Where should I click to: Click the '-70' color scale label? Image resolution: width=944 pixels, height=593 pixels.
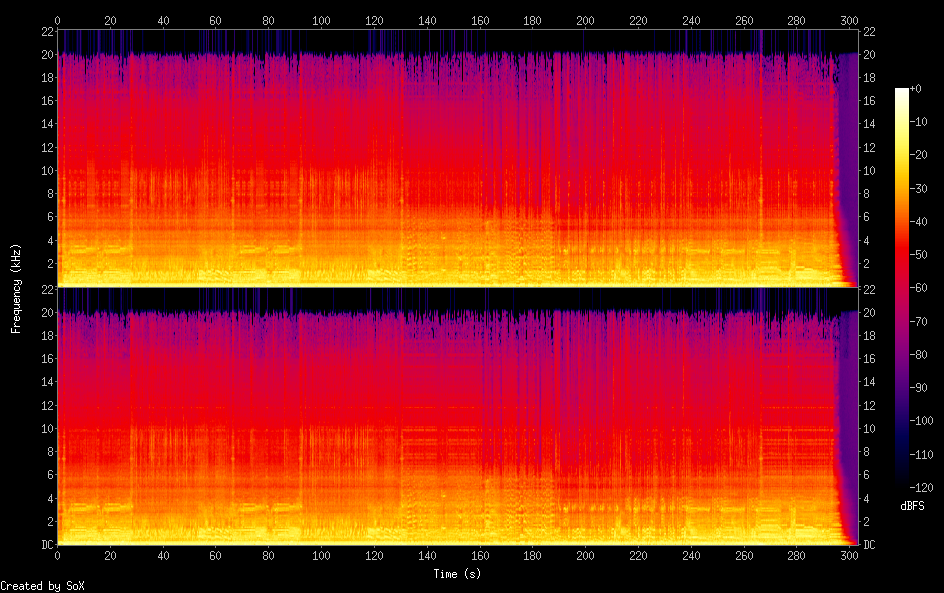point(919,321)
